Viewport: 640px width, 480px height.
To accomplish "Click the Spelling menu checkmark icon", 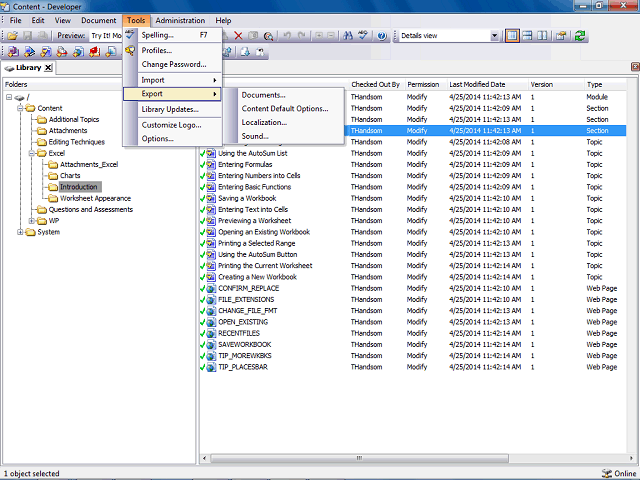I will [x=130, y=35].
